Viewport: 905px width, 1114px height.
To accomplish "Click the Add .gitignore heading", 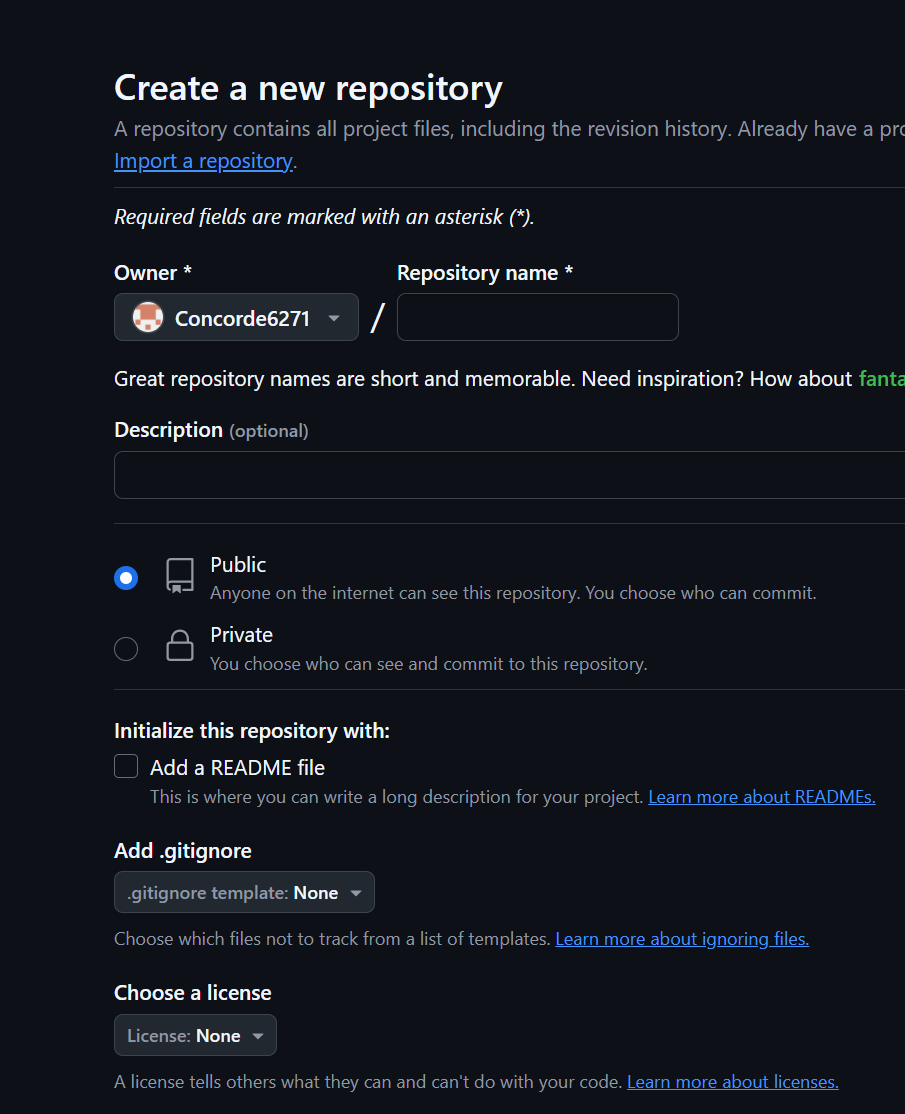I will [183, 851].
